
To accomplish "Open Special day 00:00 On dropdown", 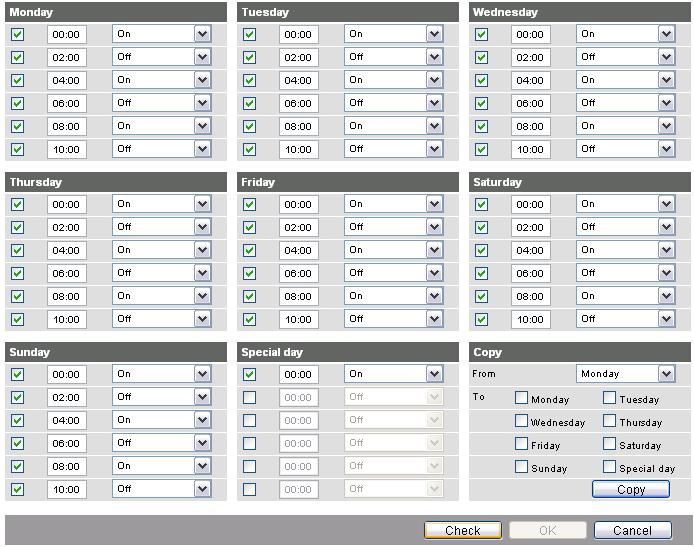I will (393, 374).
